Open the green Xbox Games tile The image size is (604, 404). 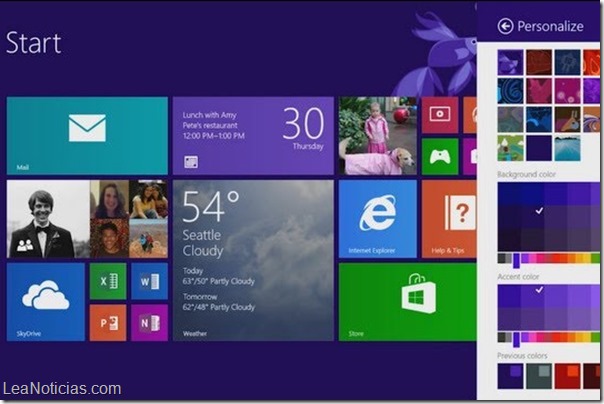440,157
